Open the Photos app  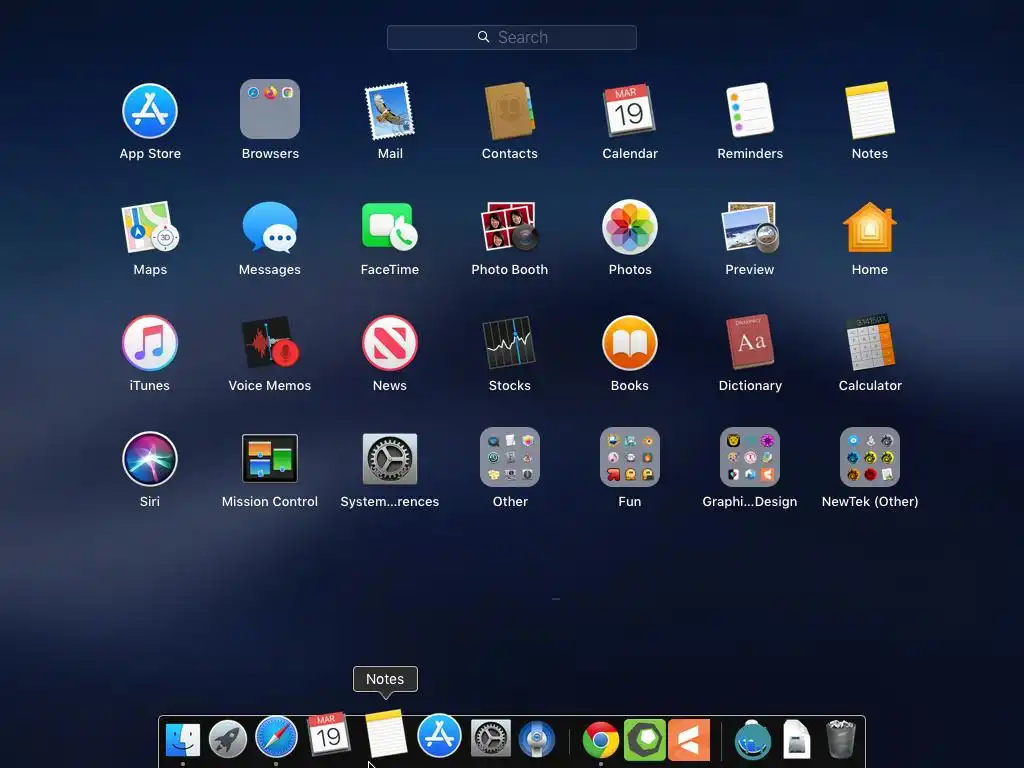(x=630, y=227)
